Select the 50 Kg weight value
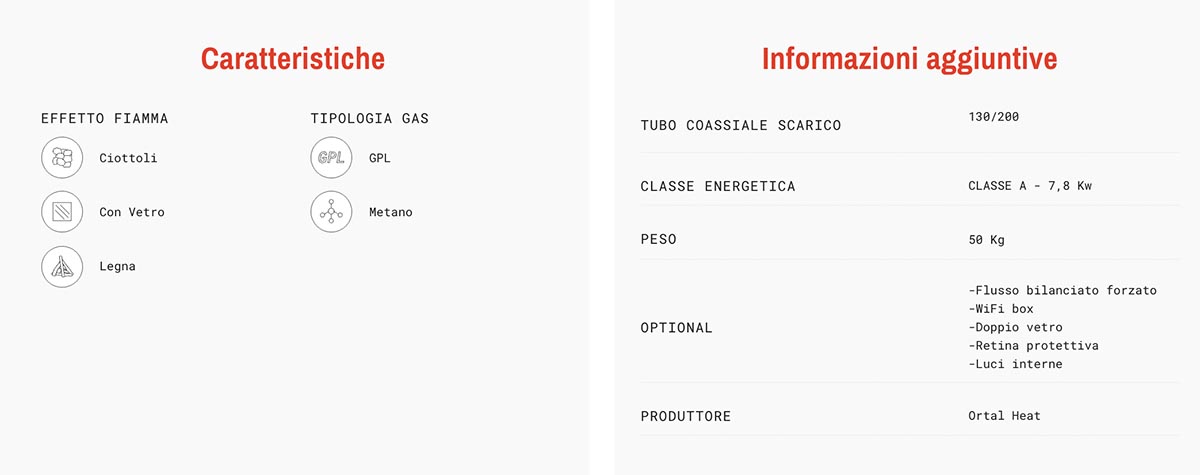Screen dimensions: 1200x475 986,240
